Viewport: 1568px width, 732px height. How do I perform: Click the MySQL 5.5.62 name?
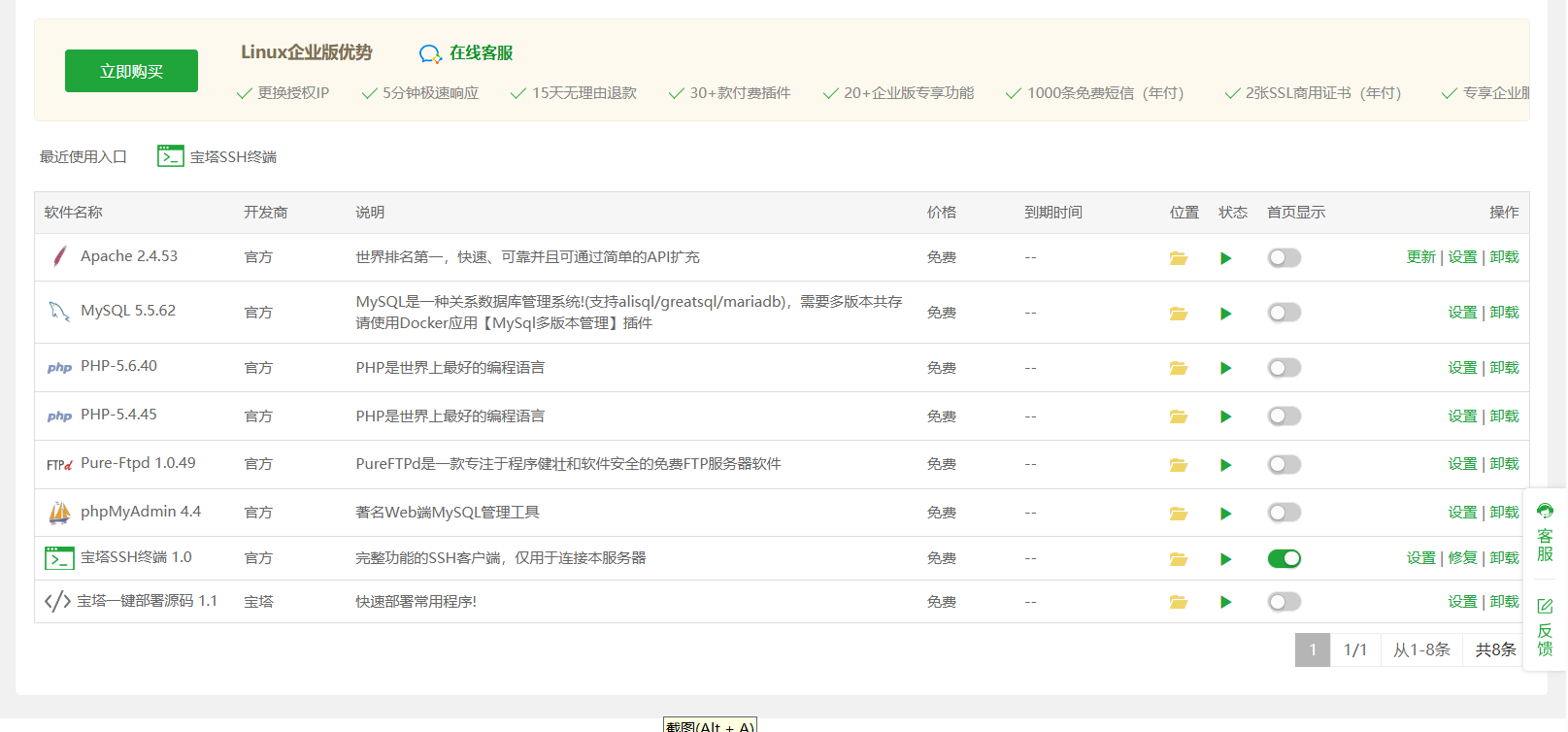click(x=128, y=311)
